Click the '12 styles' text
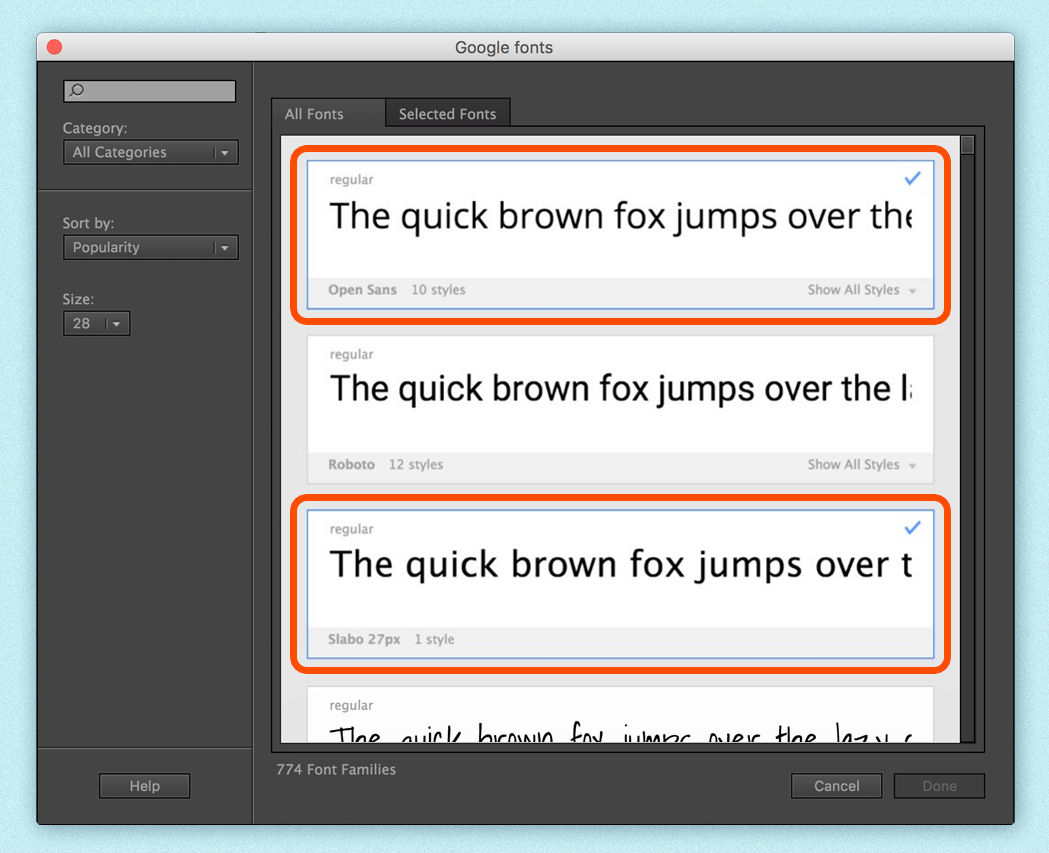The image size is (1049, 853). click(416, 464)
